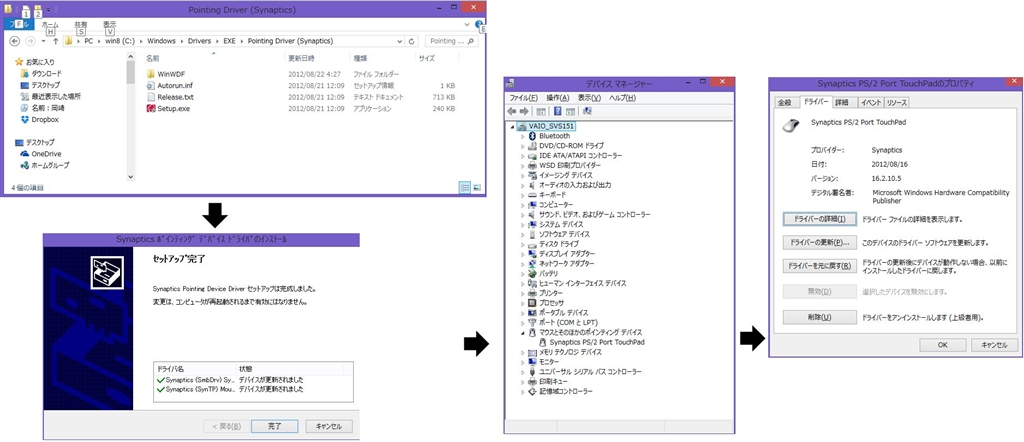Select プリンター category in Device Manager

(x=551, y=293)
